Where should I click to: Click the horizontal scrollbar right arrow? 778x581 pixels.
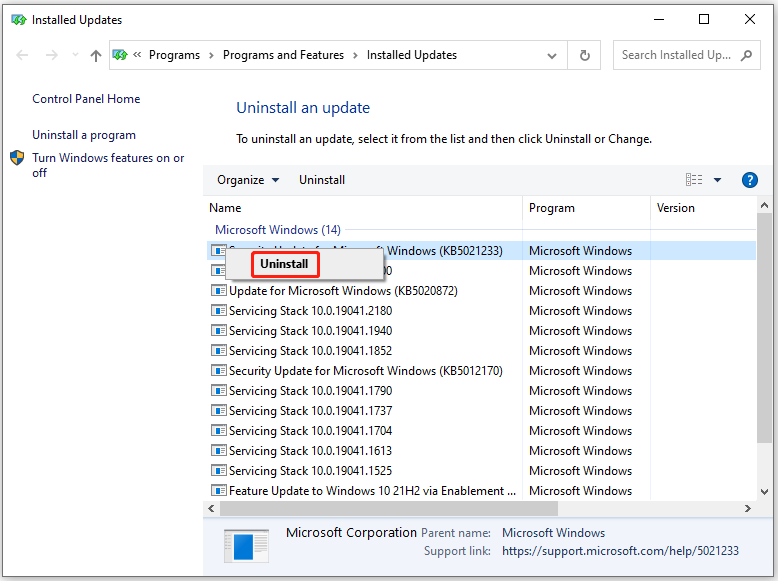[748, 508]
